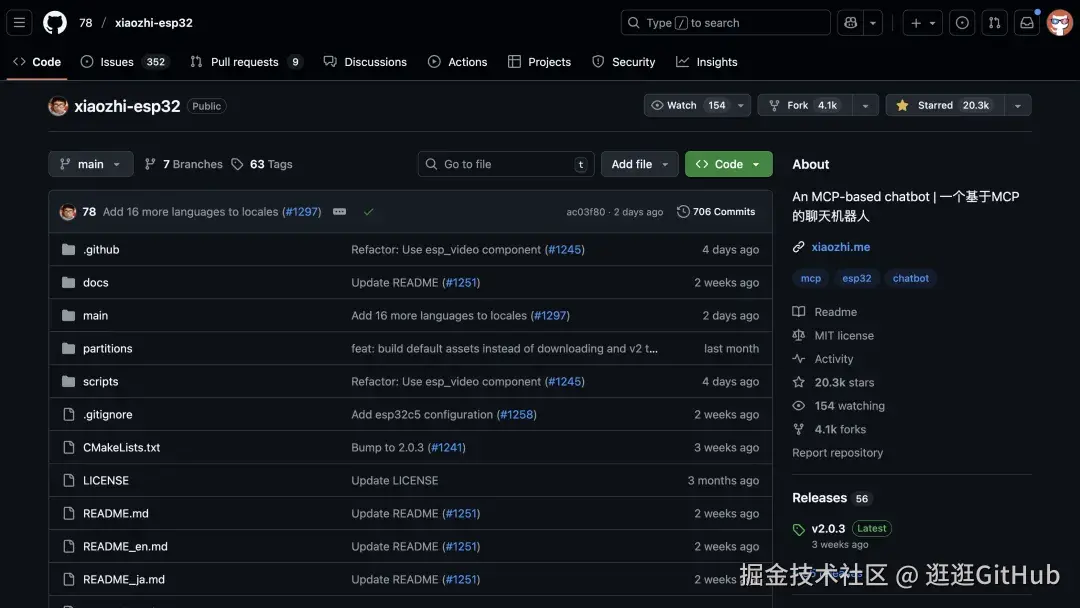View 706 Commits history
Viewport: 1080px width, 608px height.
tap(716, 211)
